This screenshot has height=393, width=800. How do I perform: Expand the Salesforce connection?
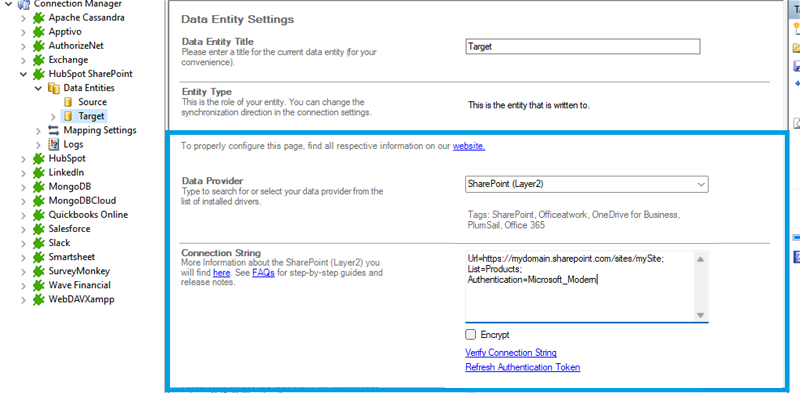pos(23,229)
